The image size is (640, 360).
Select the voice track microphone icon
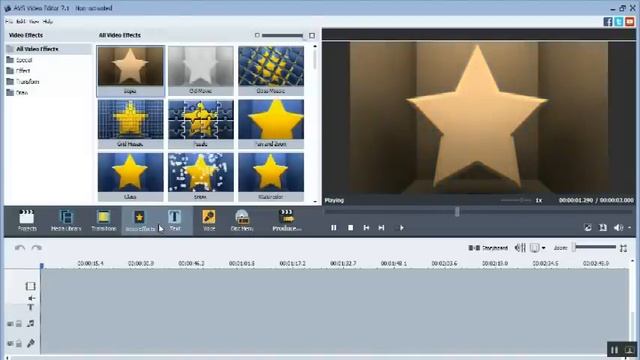(x=31, y=343)
